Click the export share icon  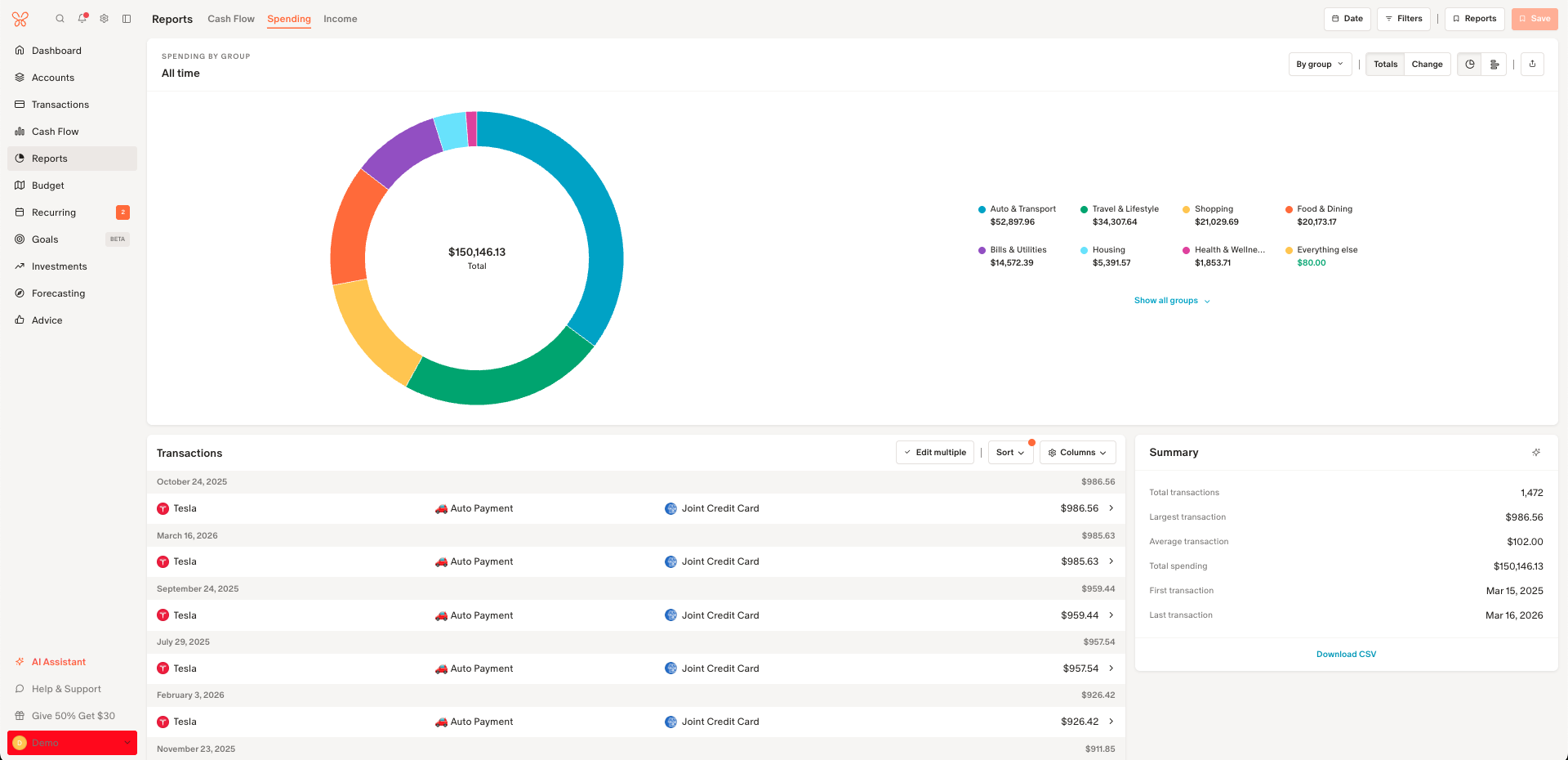[1532, 65]
